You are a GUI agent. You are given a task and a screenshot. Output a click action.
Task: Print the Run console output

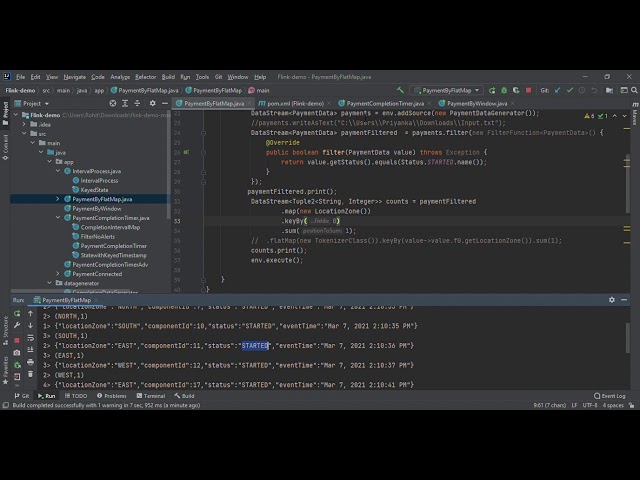[x=30, y=362]
